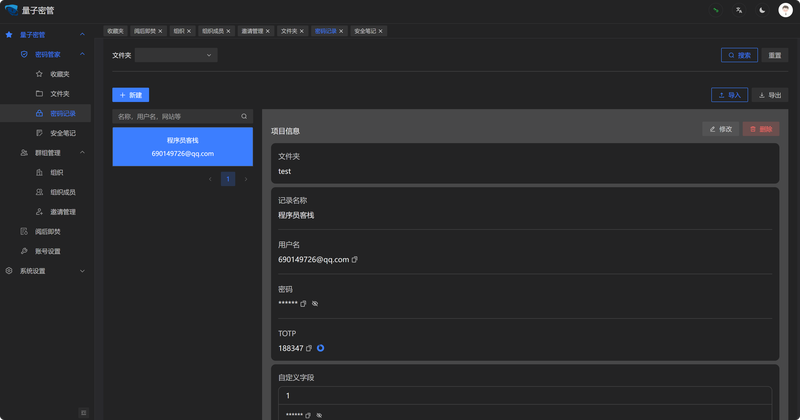Copy the password under 密码
Viewport: 800px width, 420px height.
pos(303,304)
